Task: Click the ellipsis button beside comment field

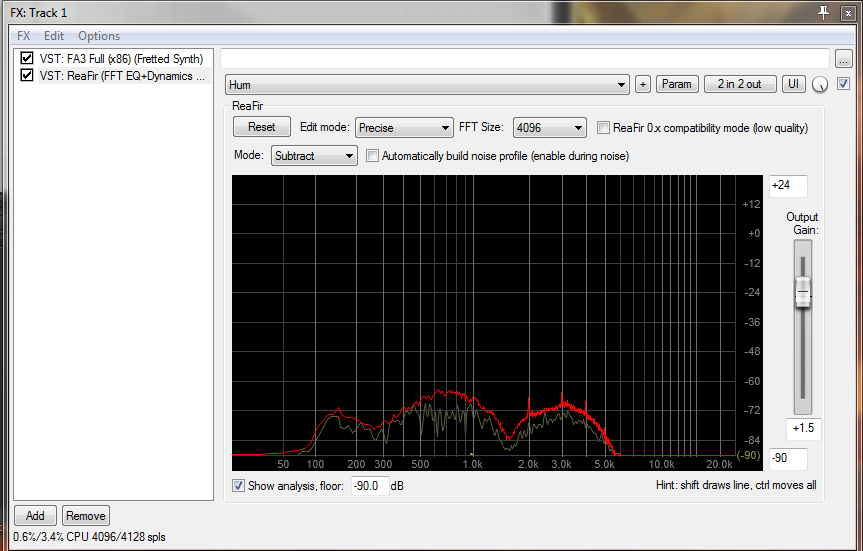Action: (x=844, y=58)
